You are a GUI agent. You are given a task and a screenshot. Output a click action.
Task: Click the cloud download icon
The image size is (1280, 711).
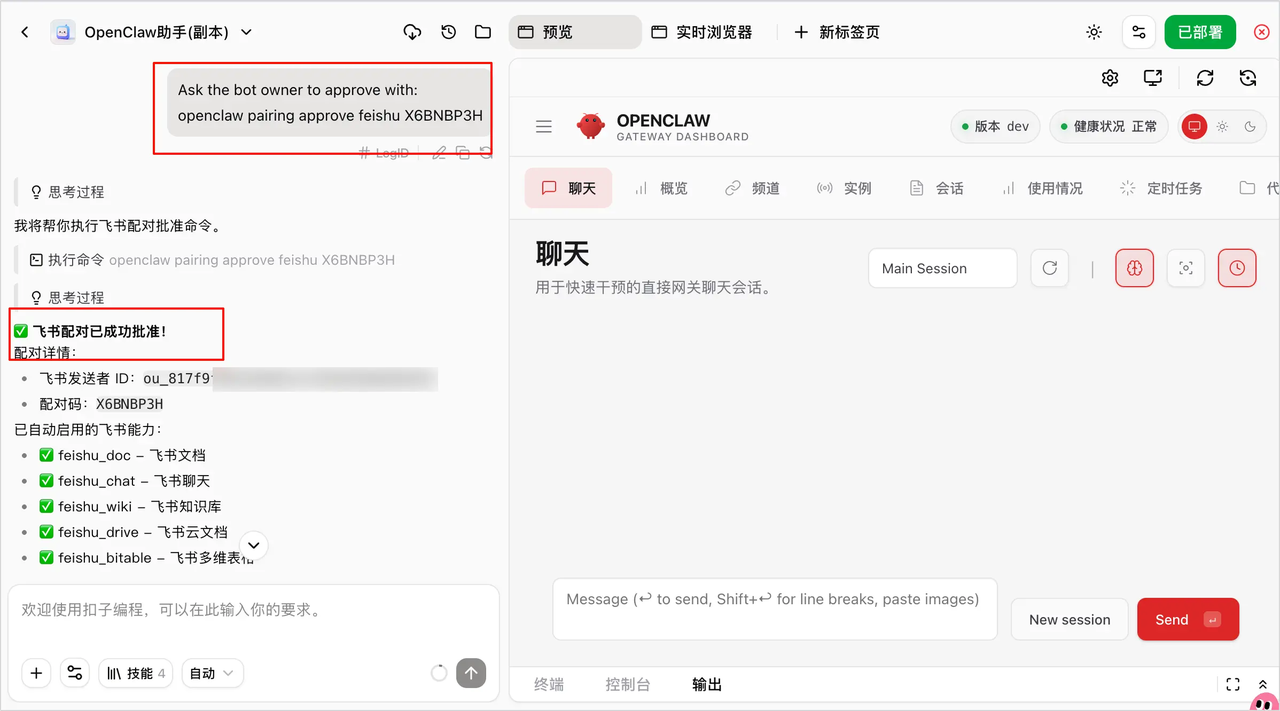click(x=412, y=32)
